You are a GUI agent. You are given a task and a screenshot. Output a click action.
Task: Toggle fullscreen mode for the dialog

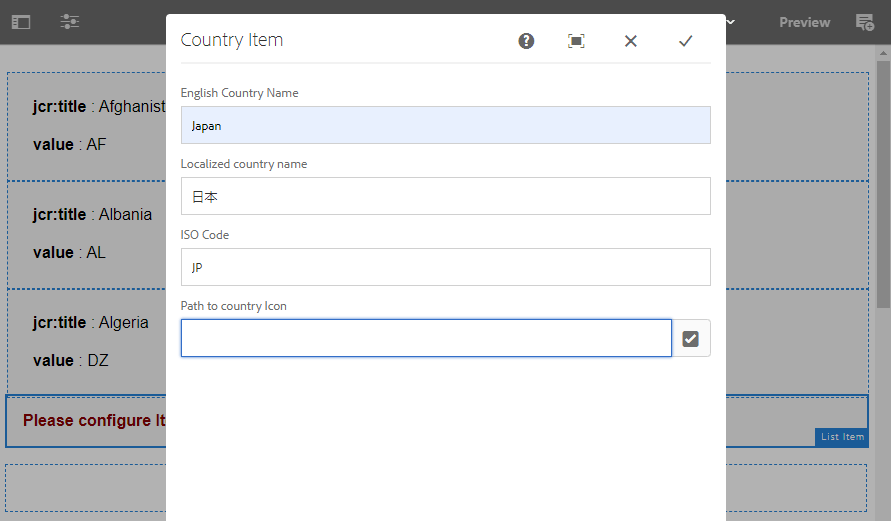(576, 41)
